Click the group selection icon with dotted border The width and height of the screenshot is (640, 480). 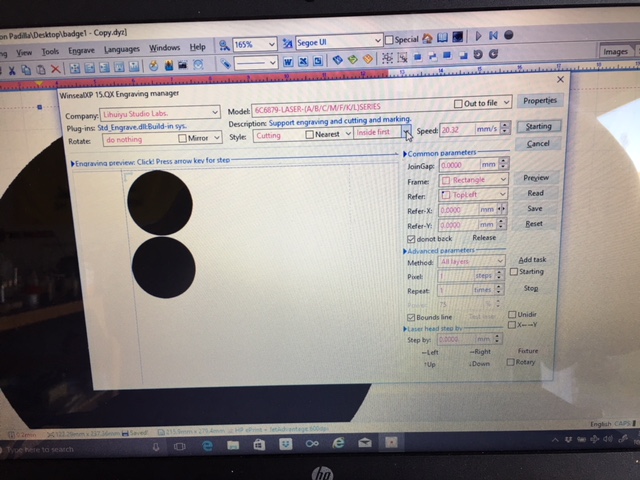387,58
